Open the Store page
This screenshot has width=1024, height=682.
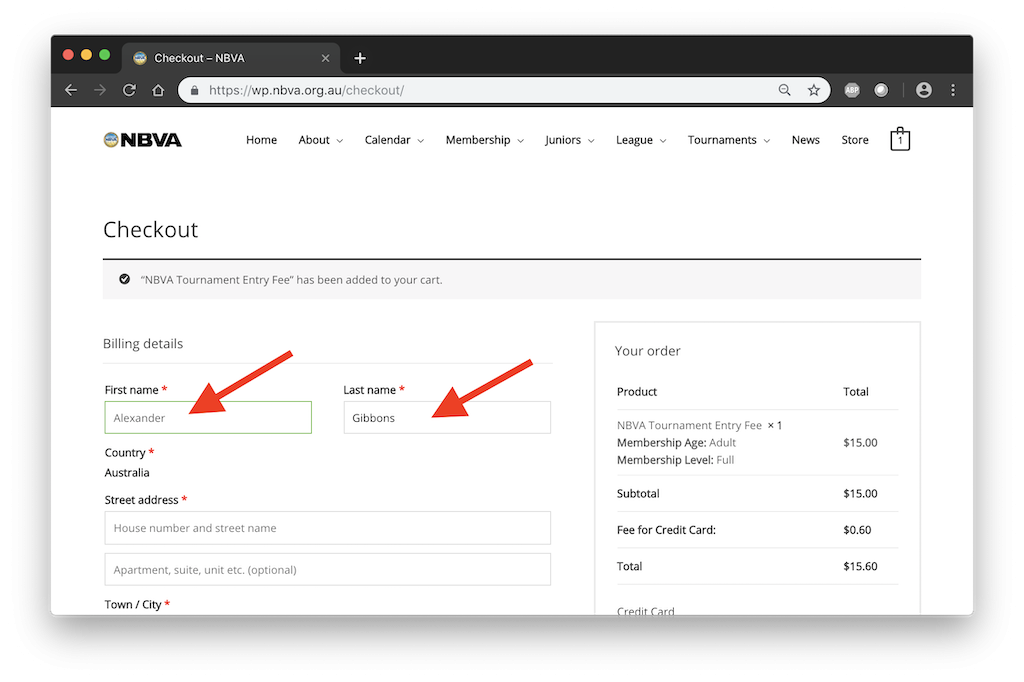855,140
